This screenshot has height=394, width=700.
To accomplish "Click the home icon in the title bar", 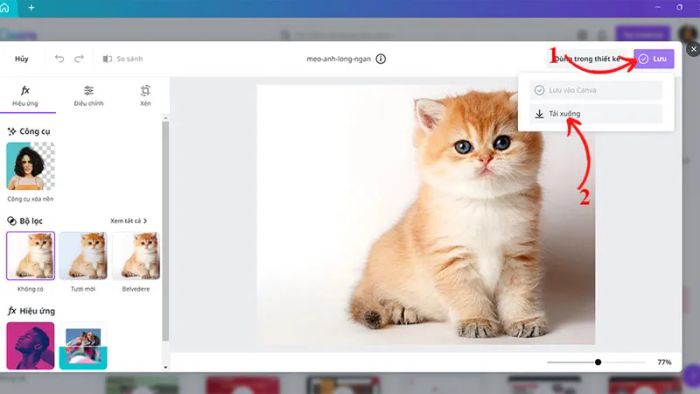I will pos(5,8).
